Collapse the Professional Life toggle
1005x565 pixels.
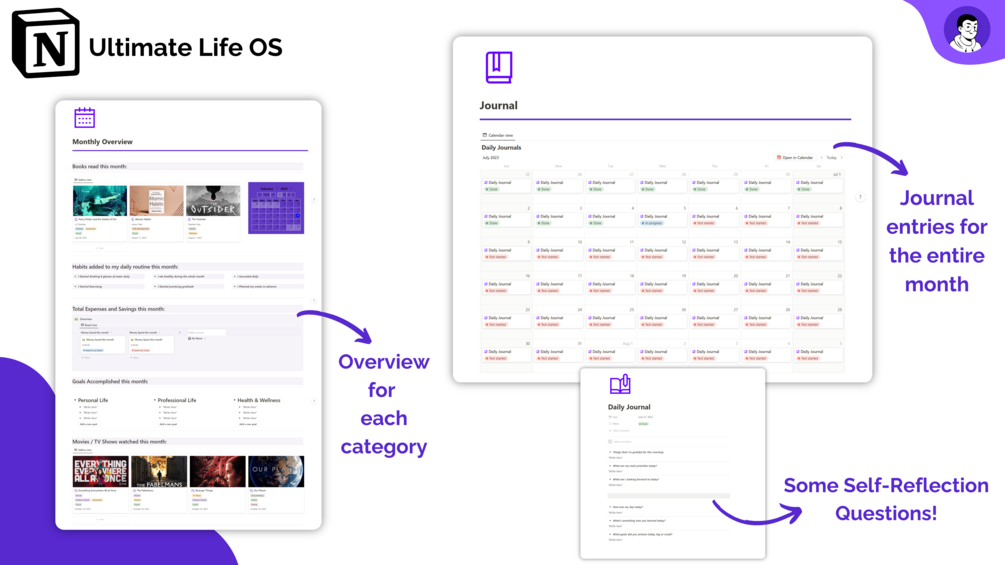(x=155, y=400)
